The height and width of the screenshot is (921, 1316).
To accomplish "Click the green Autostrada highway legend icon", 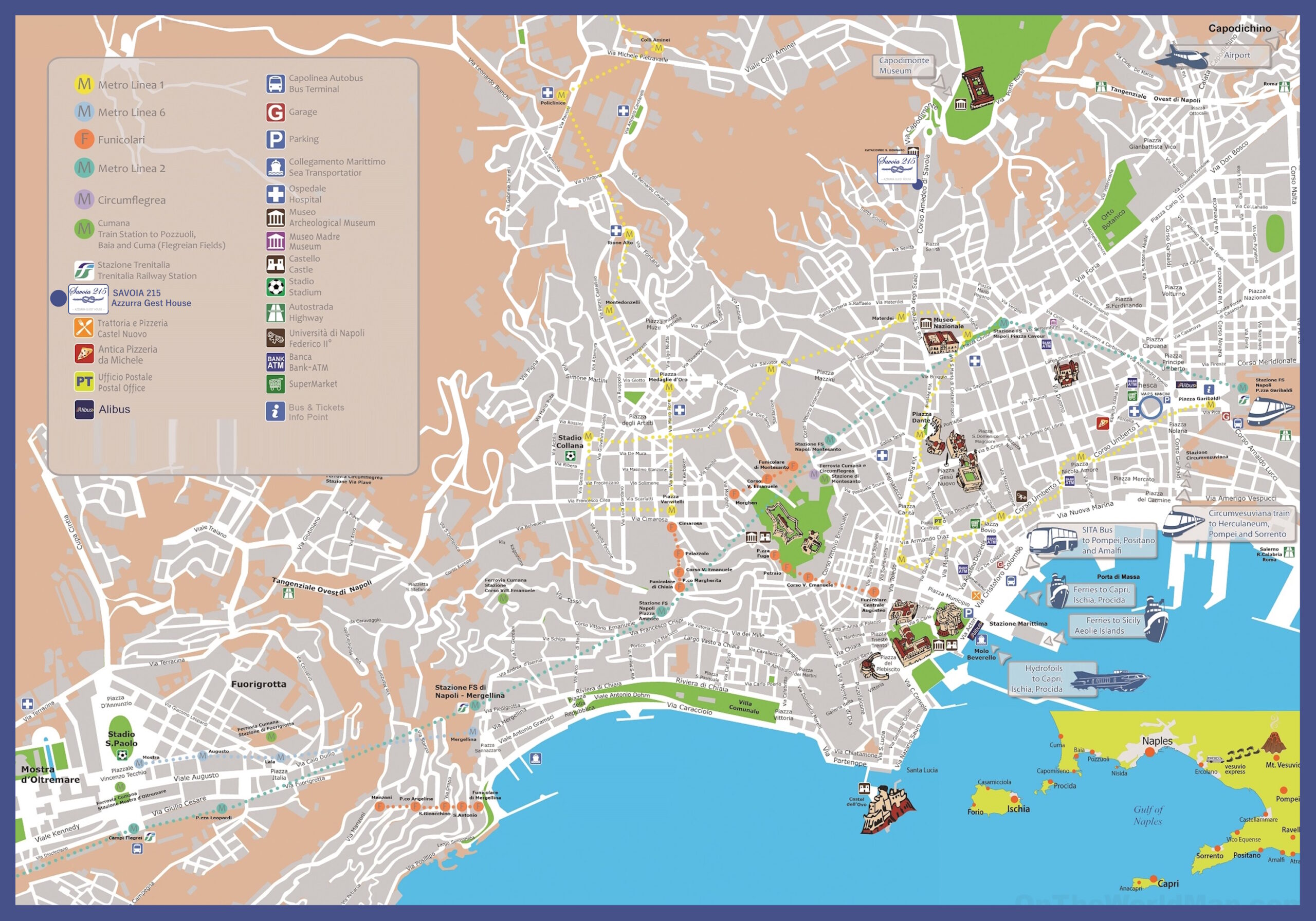I will point(276,313).
